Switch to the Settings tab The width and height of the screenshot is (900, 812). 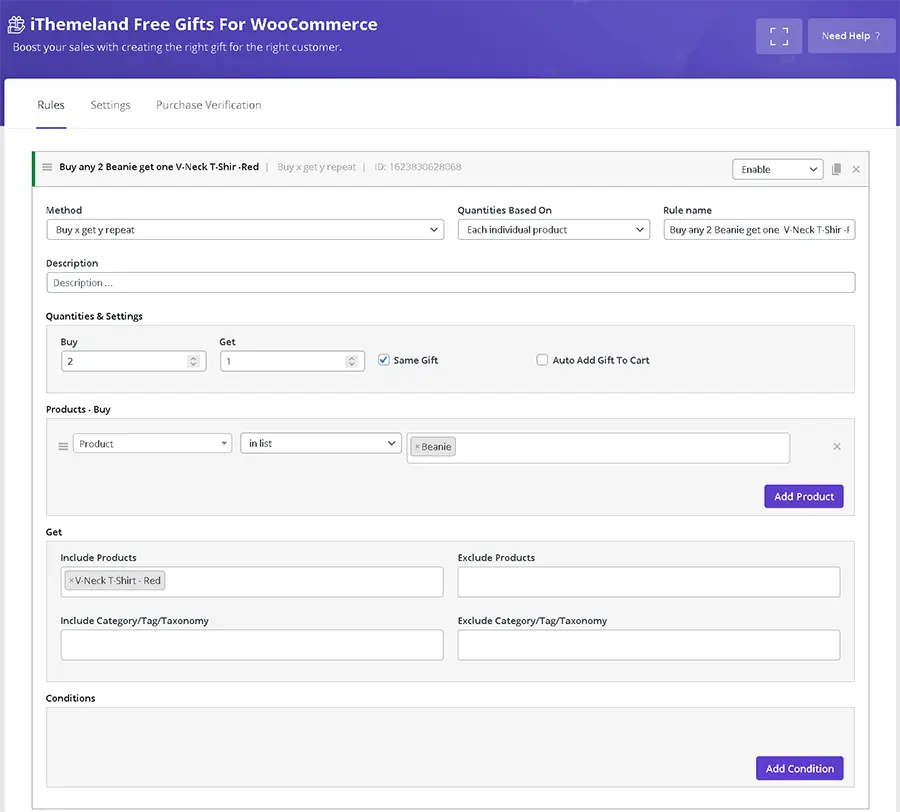click(110, 105)
